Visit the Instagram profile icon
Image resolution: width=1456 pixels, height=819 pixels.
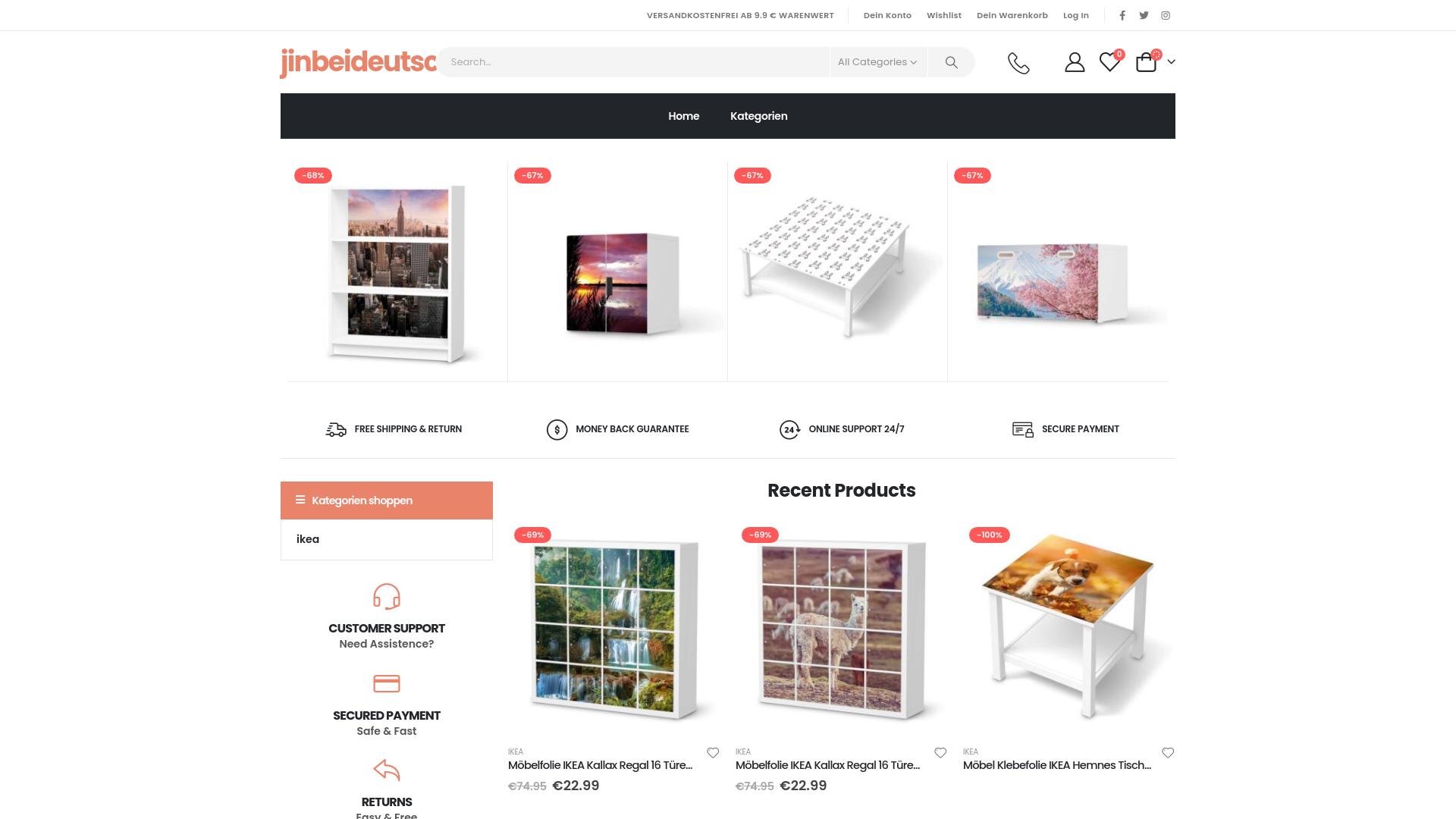tap(1166, 15)
